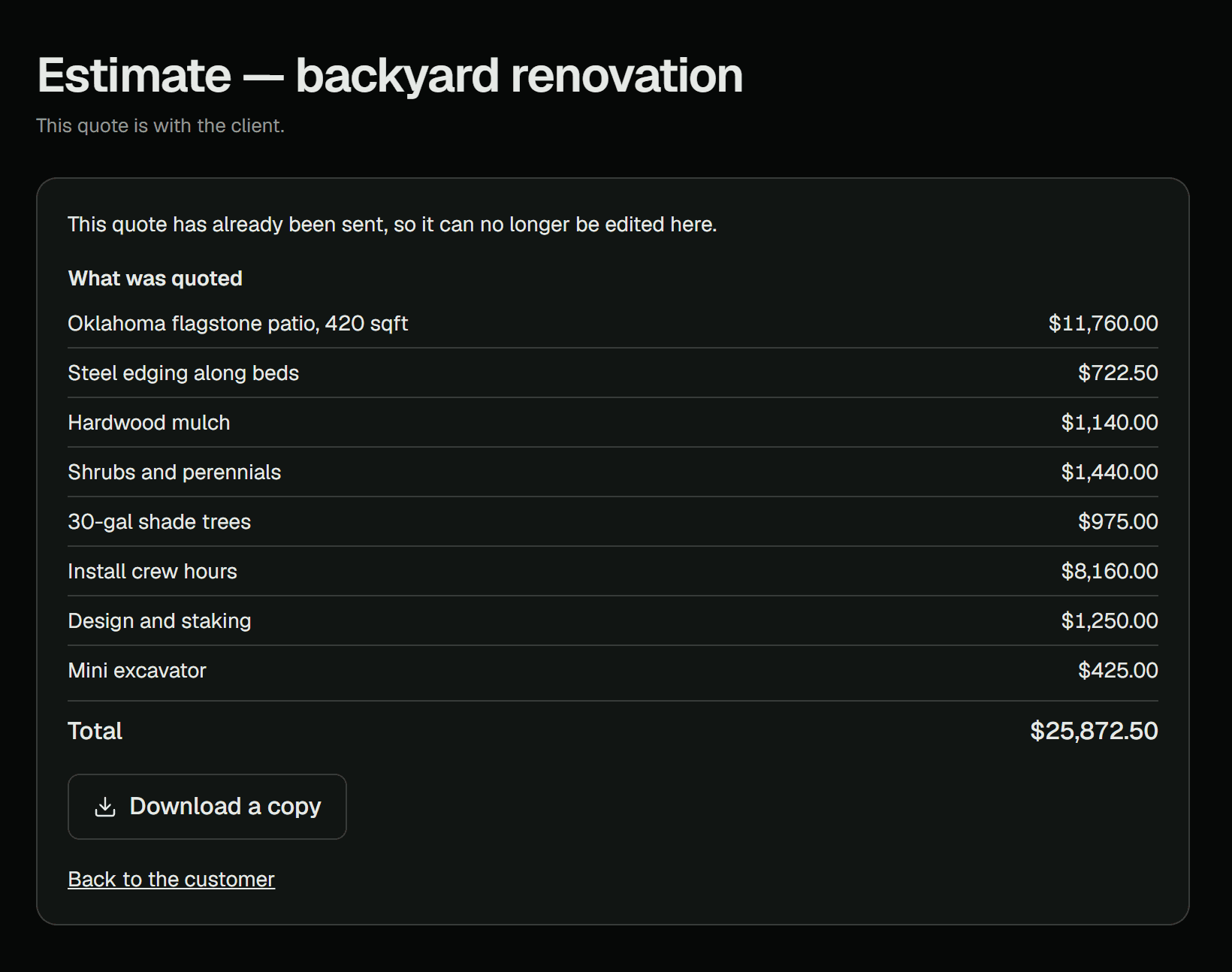Click the download arrow icon
The width and height of the screenshot is (1232, 972).
click(x=105, y=807)
